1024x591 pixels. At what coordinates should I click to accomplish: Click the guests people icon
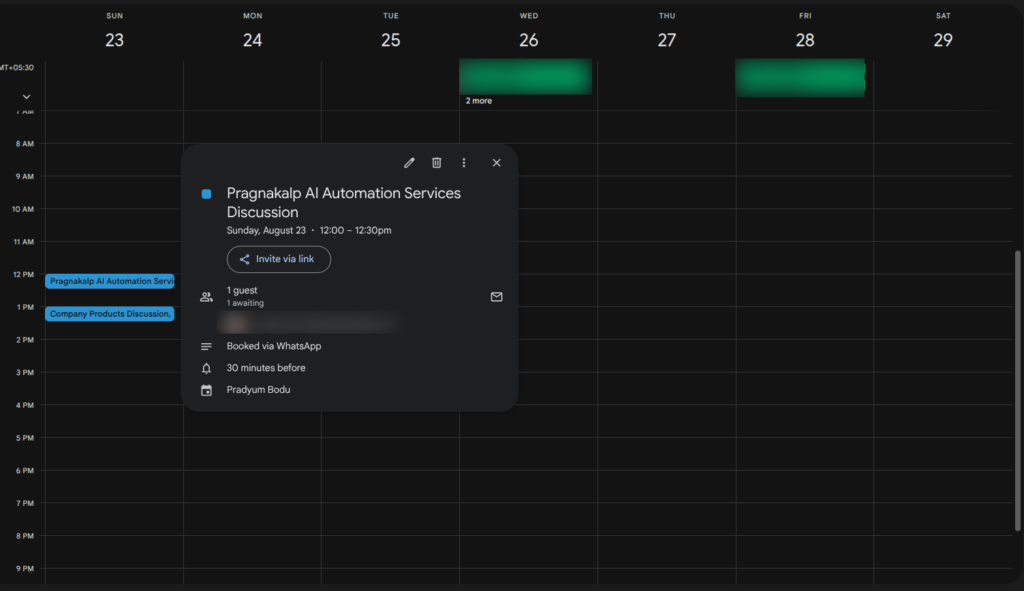(206, 297)
